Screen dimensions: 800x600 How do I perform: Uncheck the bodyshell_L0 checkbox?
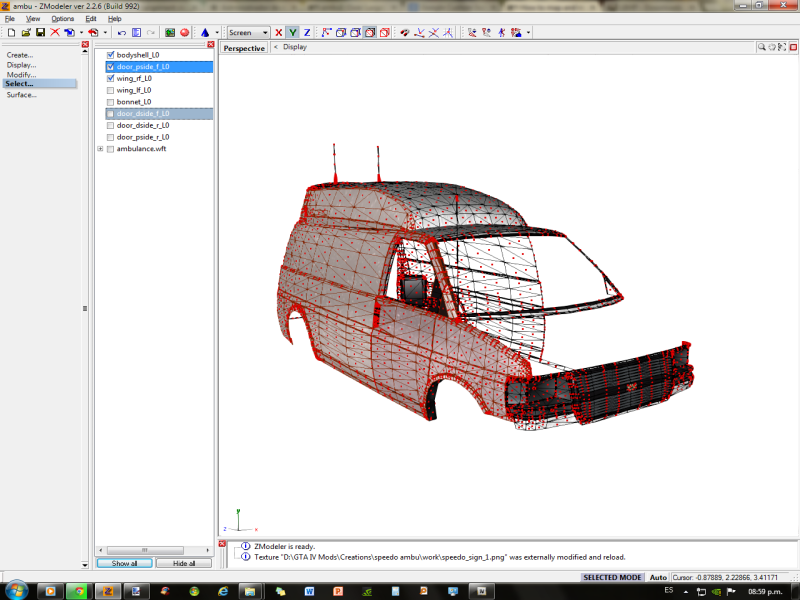[110, 55]
